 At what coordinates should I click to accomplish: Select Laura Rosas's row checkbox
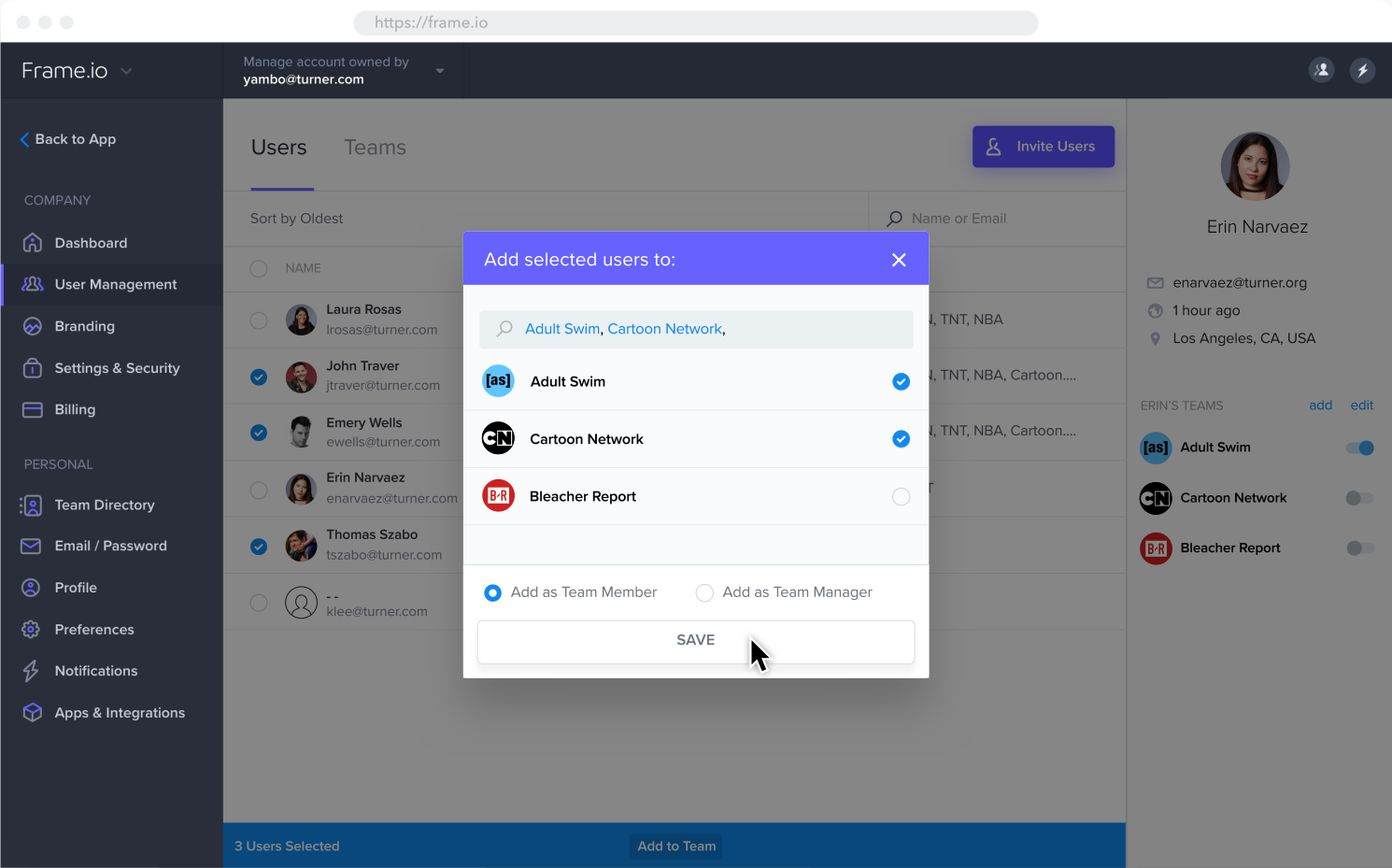point(259,320)
